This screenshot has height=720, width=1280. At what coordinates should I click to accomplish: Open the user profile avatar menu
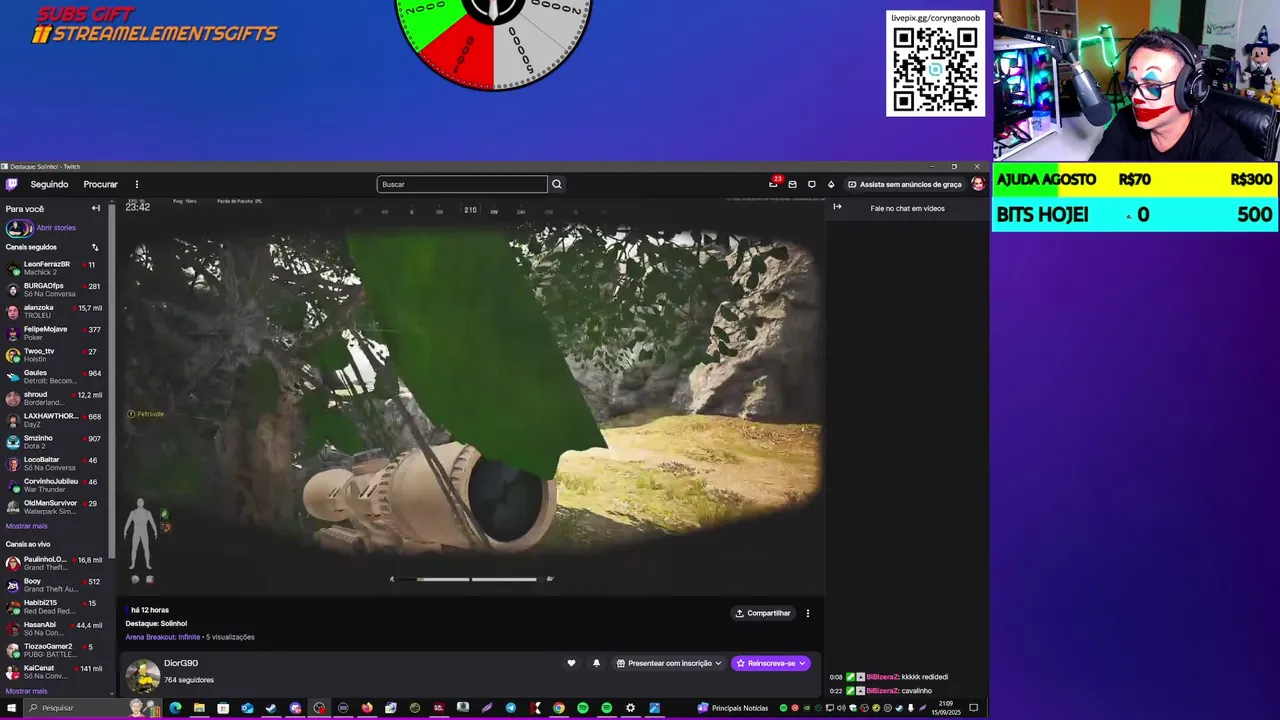coord(977,184)
